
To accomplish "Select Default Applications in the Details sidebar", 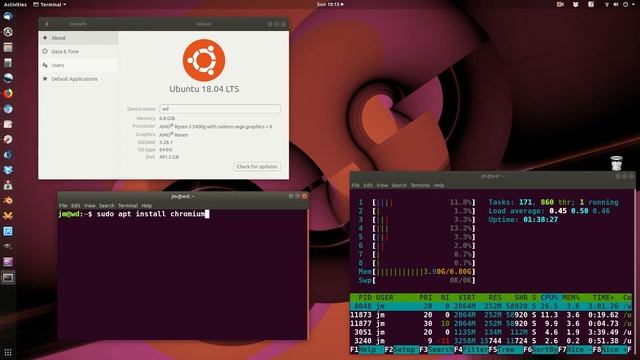I will pos(78,79).
